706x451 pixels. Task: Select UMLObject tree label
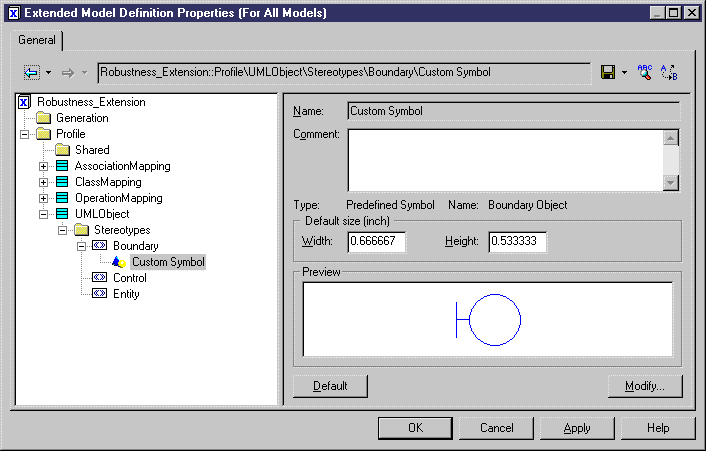tap(102, 214)
